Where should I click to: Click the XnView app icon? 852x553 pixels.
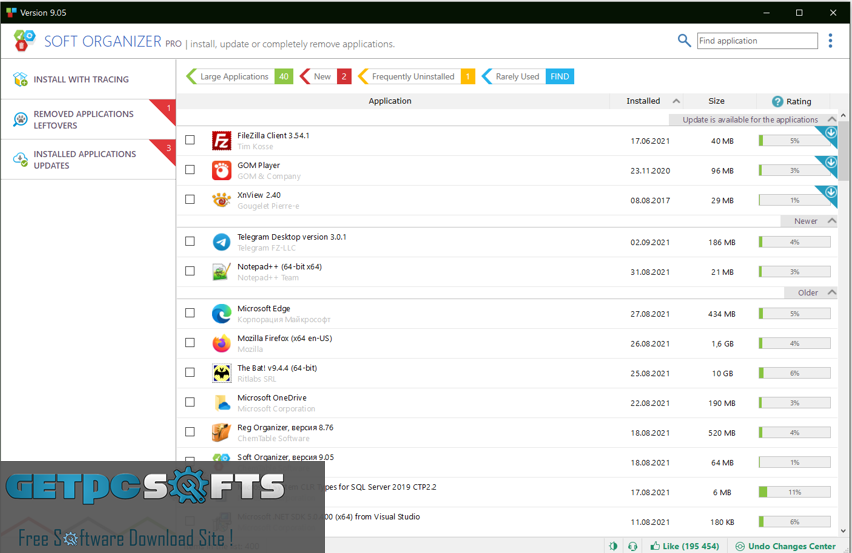pos(222,200)
